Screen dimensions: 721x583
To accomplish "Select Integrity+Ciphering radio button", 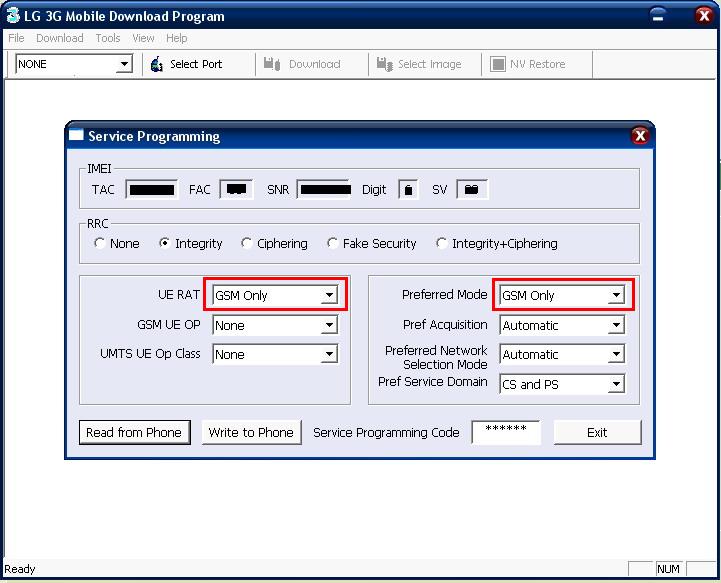I will (x=441, y=243).
